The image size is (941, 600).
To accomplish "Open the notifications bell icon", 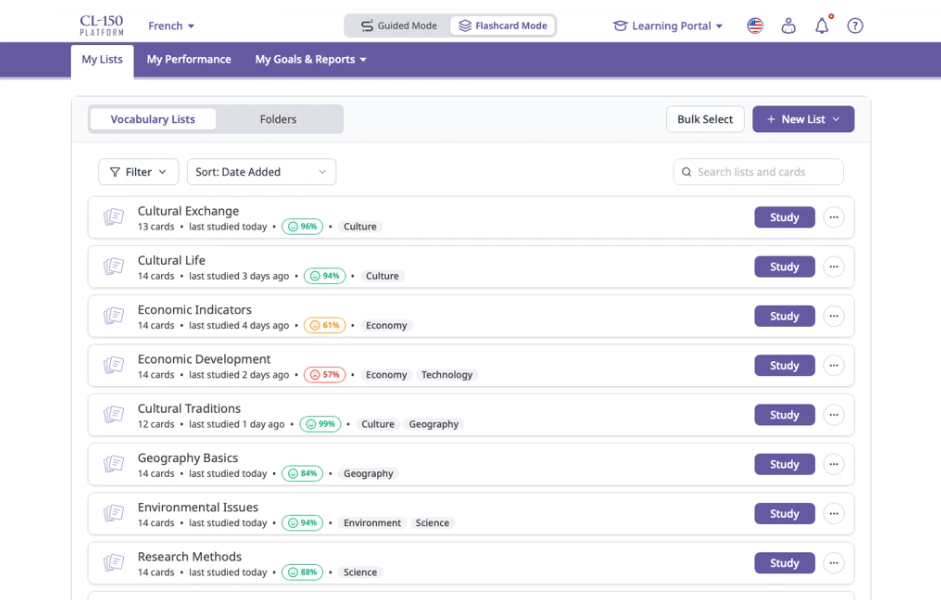I will [822, 26].
